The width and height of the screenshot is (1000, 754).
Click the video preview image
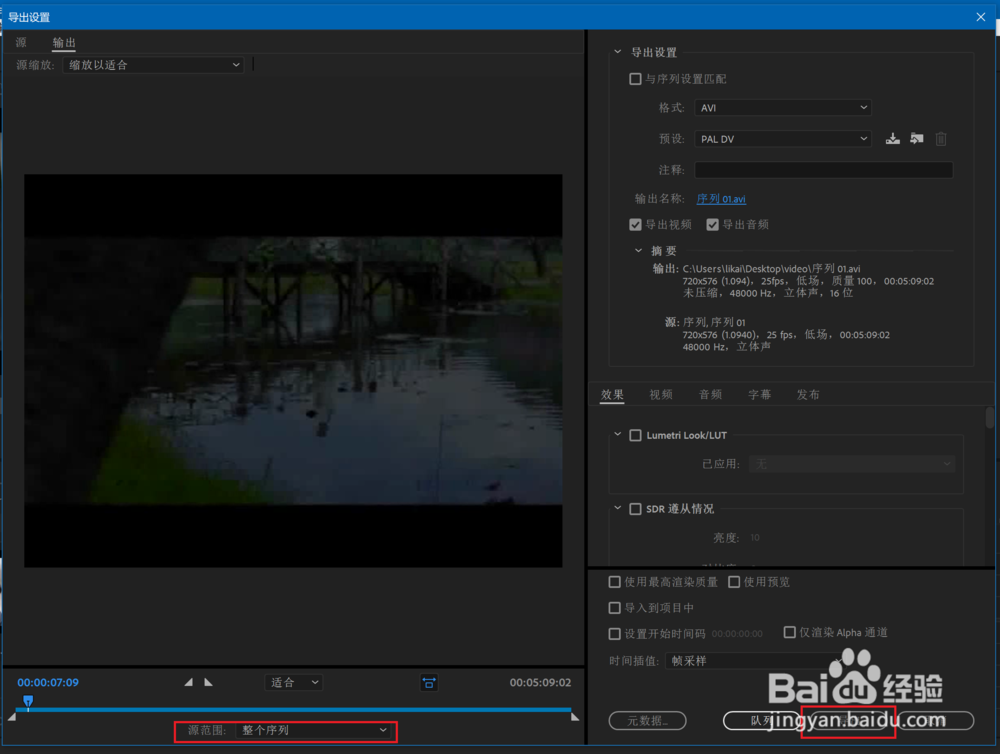[x=293, y=371]
